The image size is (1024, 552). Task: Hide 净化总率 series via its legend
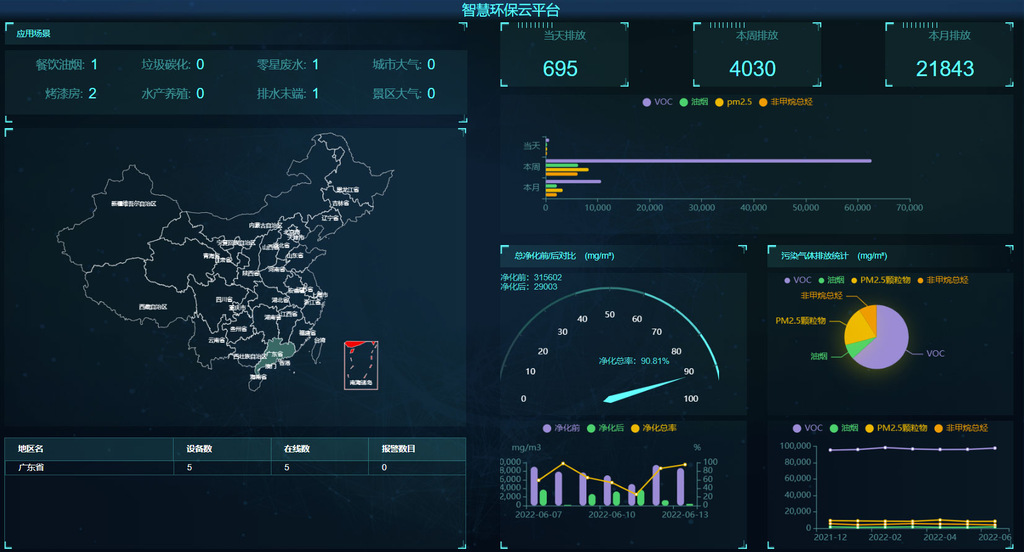(x=658, y=428)
